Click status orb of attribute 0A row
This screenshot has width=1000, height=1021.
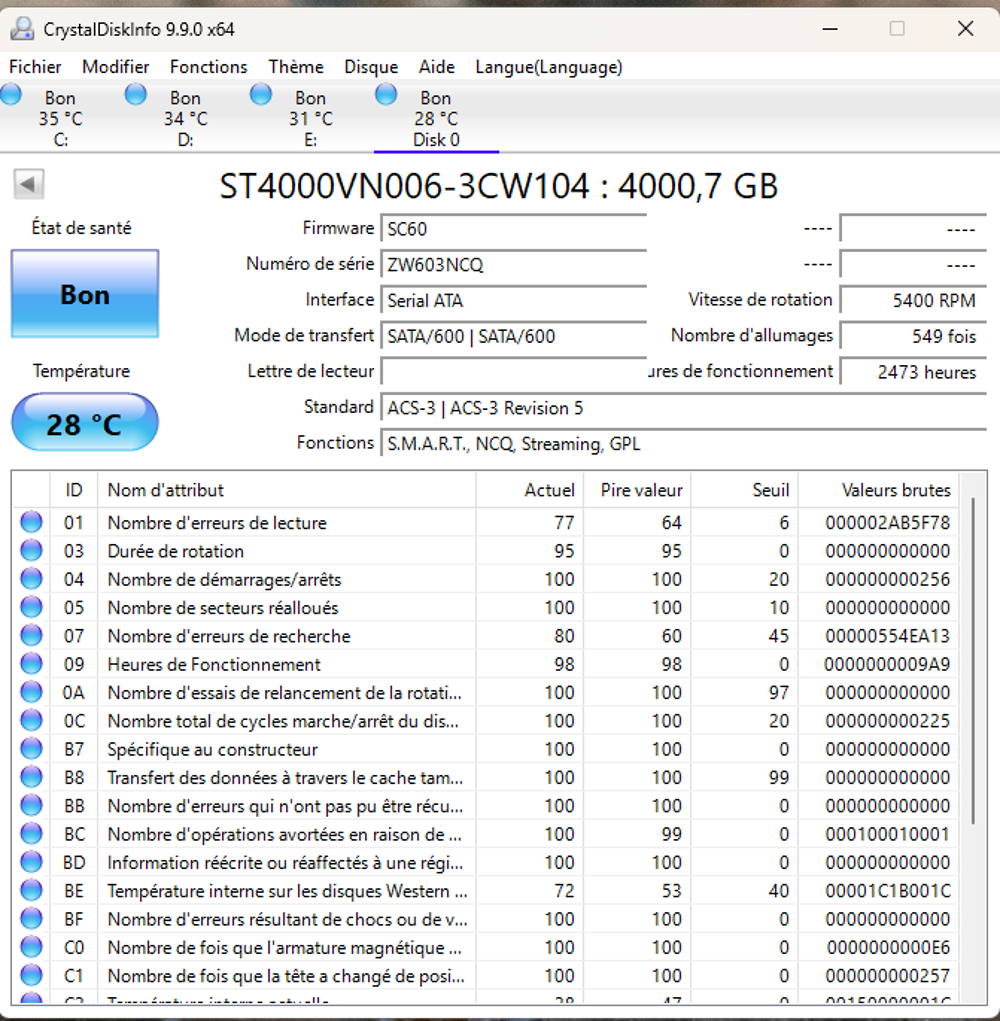pos(31,692)
